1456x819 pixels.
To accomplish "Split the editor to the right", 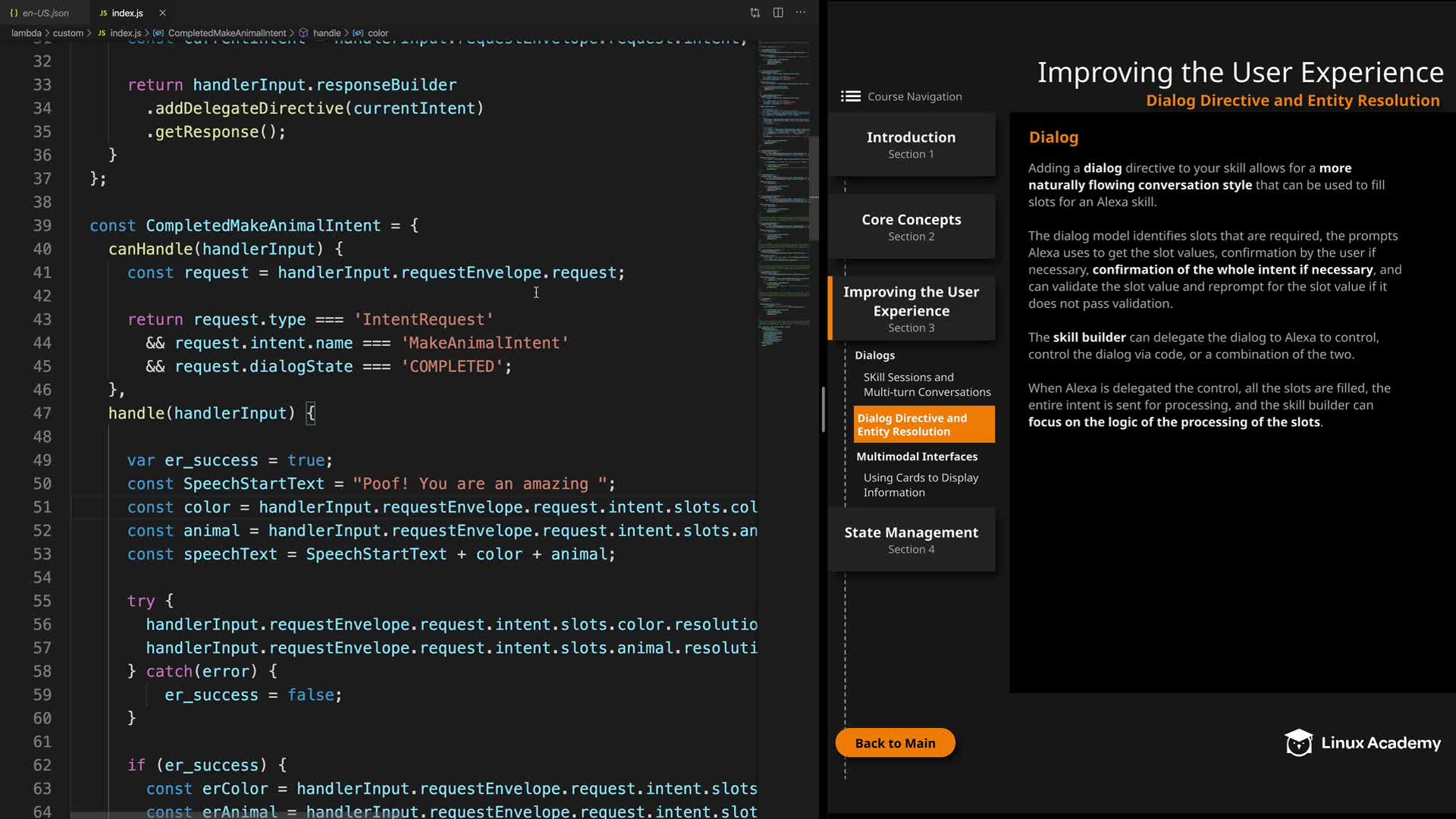I will (778, 13).
